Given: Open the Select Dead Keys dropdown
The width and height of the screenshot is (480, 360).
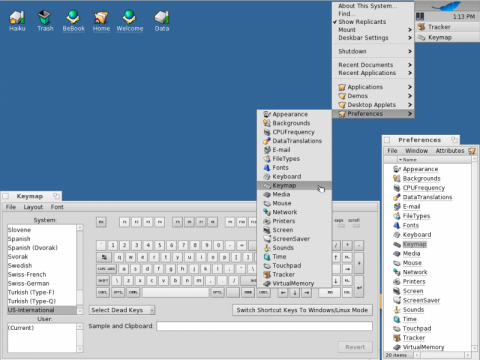Looking at the screenshot, I should (x=122, y=310).
